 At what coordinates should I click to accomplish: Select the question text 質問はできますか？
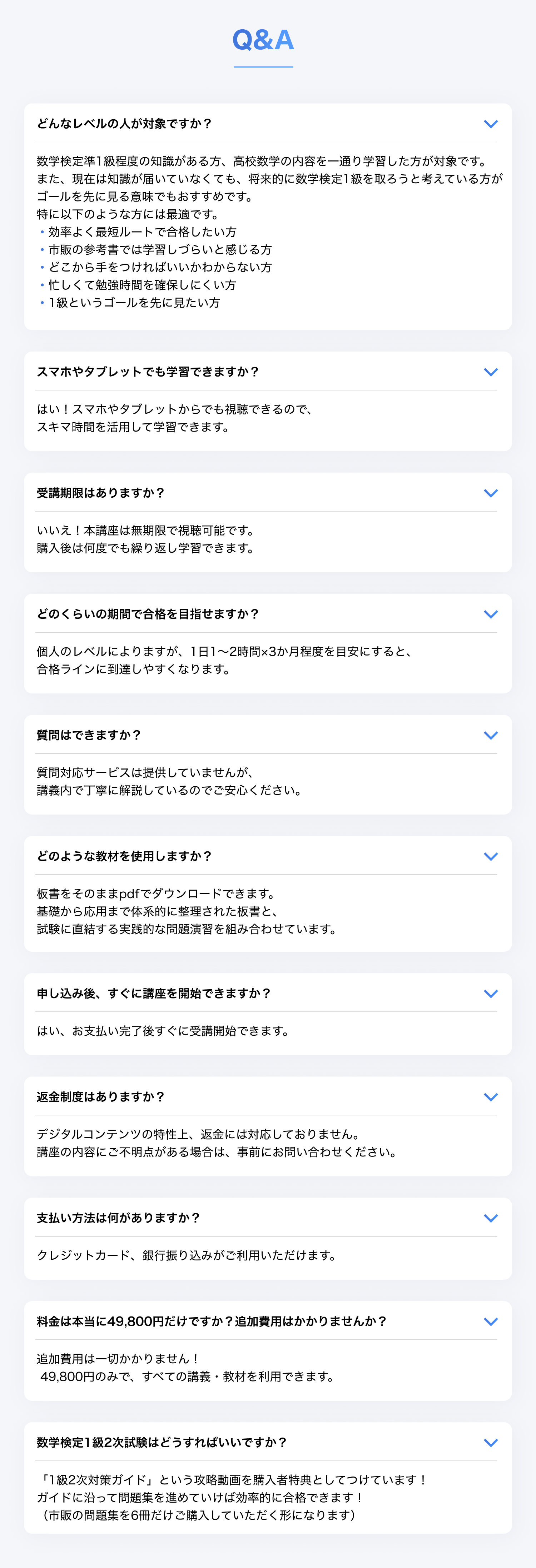pos(89,735)
